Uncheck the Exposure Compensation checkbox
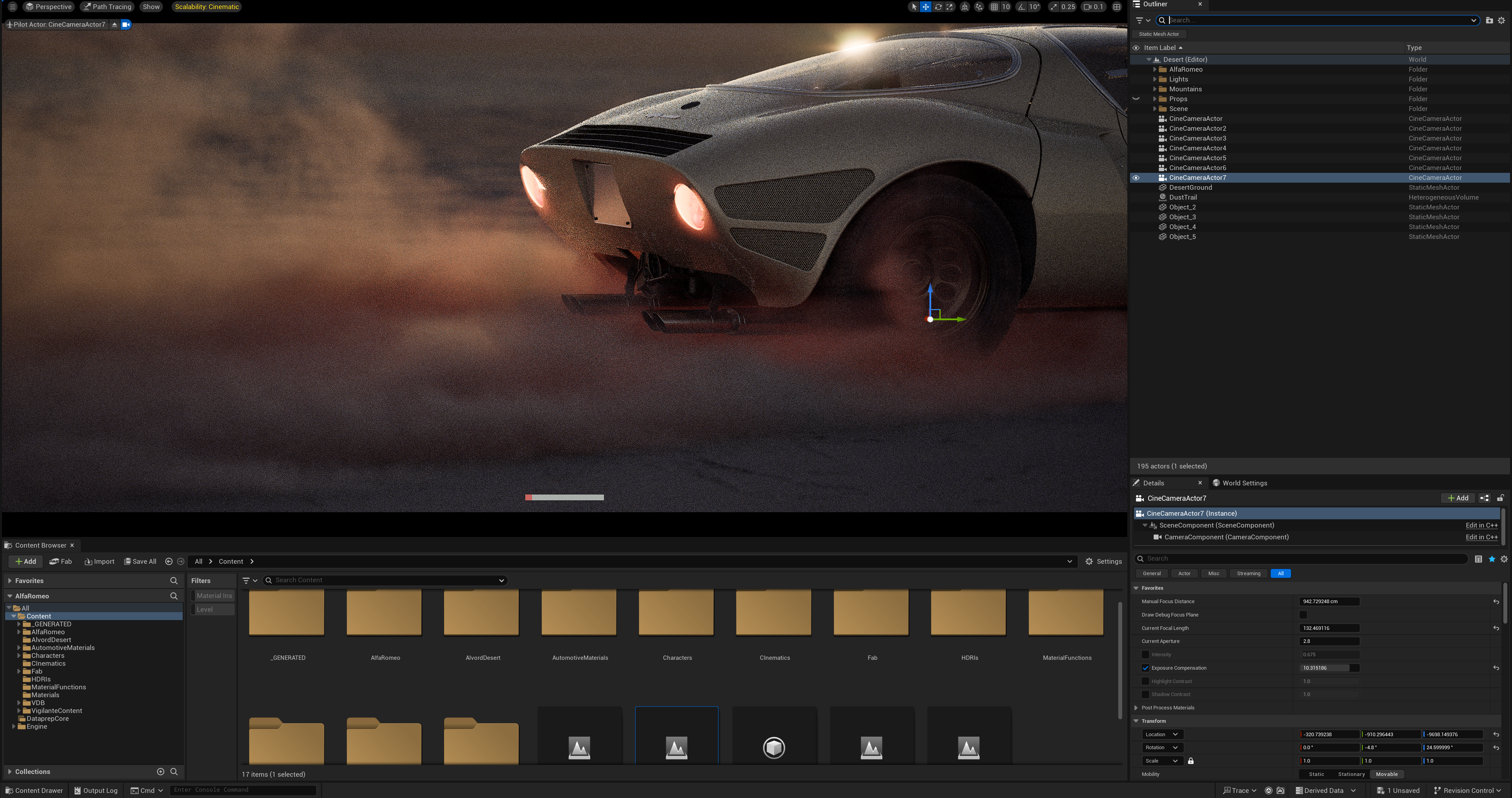The height and width of the screenshot is (798, 1512). [x=1145, y=668]
